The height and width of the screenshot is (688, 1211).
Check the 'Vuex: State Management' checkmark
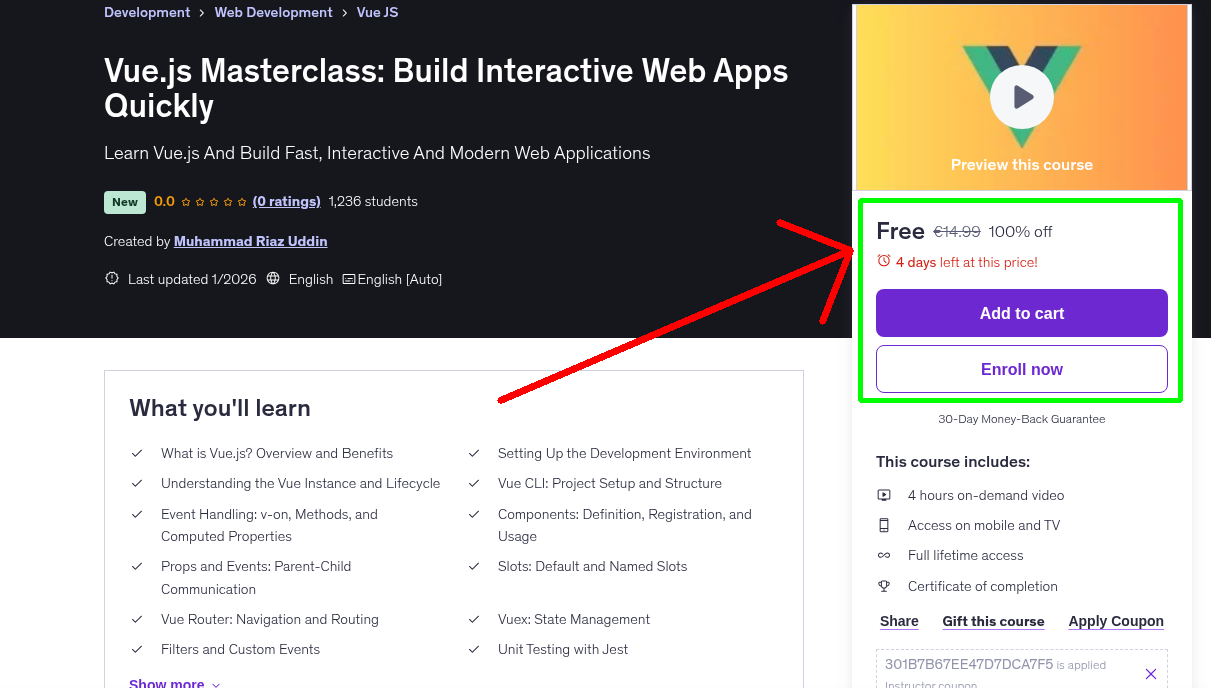[x=473, y=619]
